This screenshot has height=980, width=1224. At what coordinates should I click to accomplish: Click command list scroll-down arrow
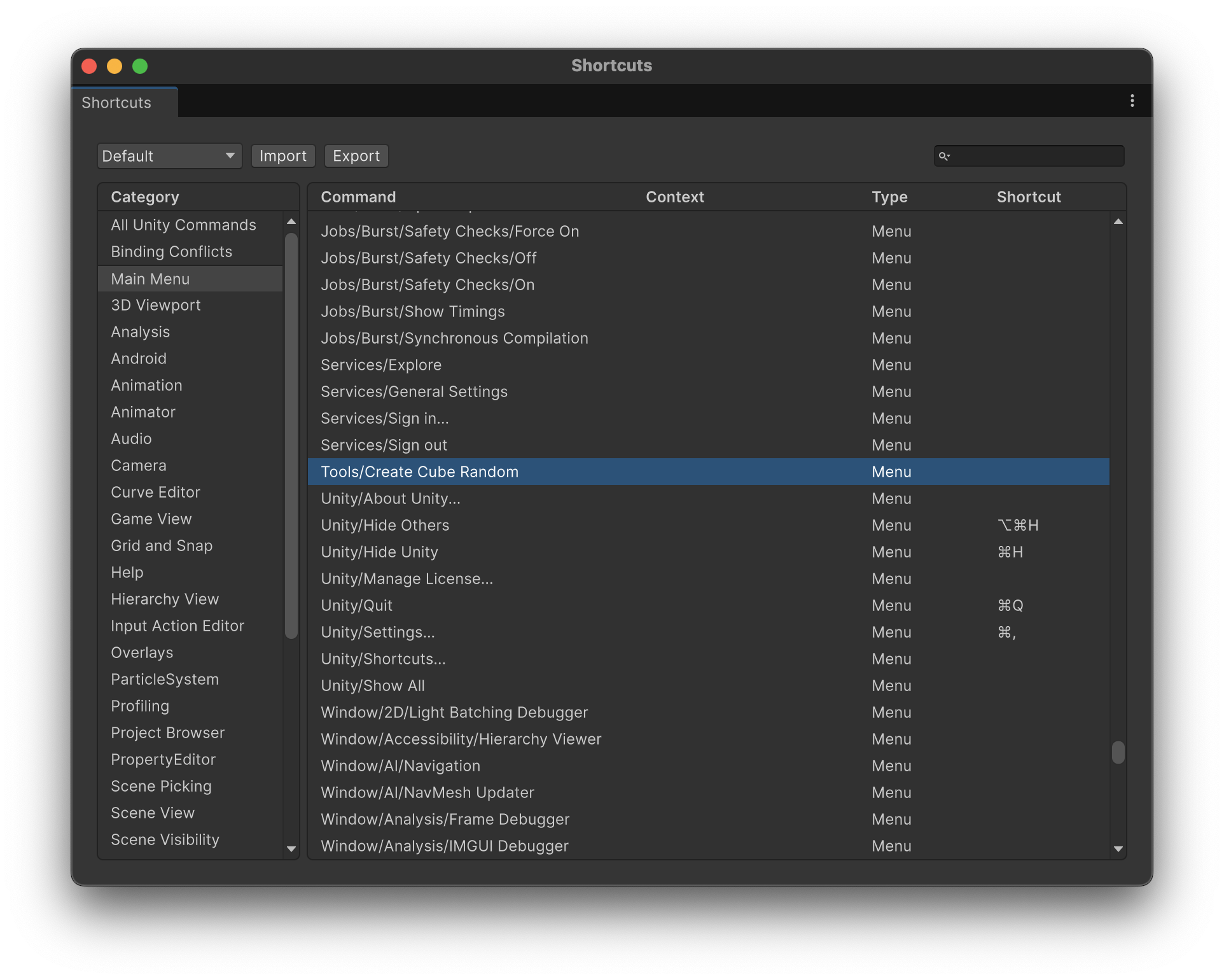coord(1118,849)
